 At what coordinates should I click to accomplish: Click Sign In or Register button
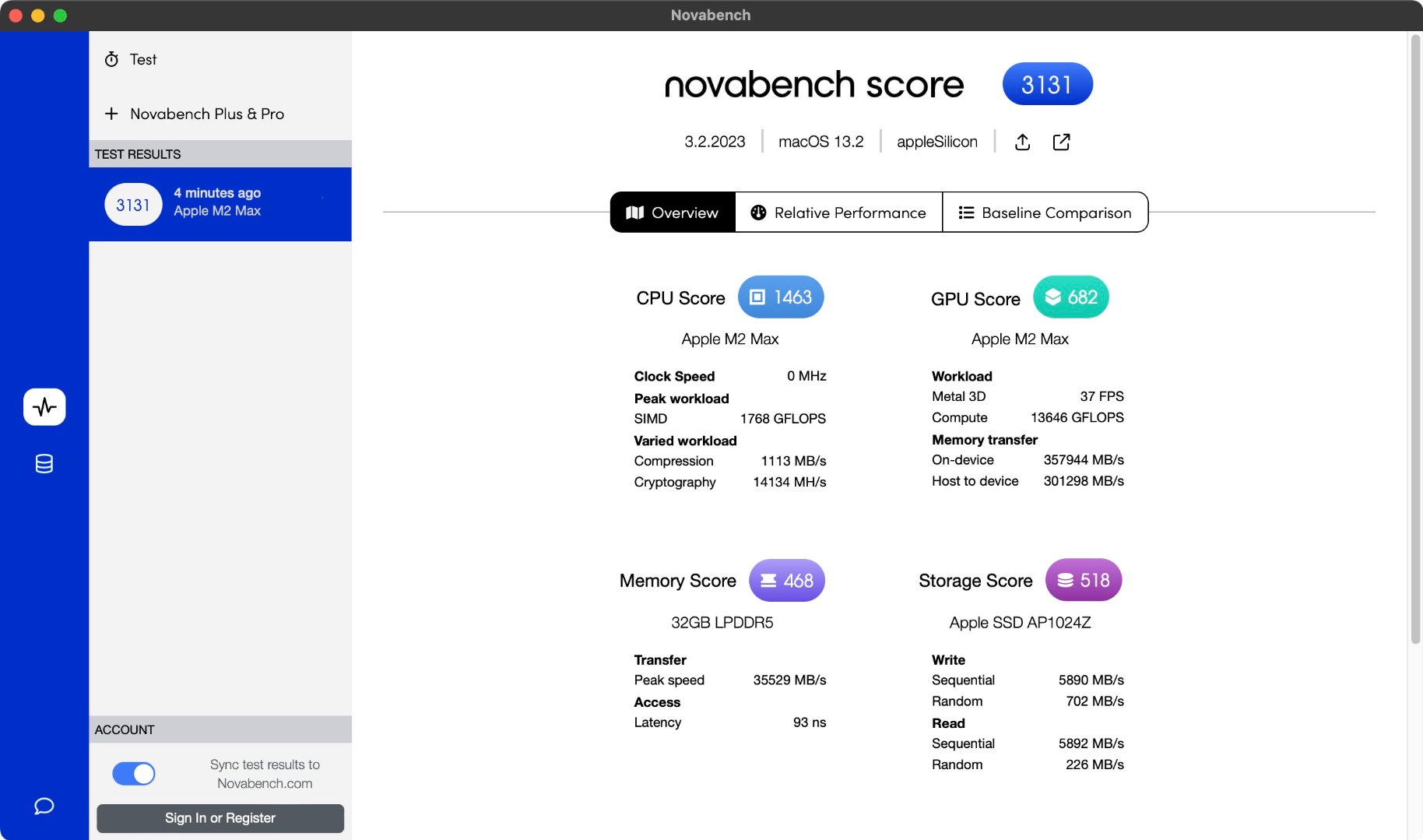tap(220, 818)
